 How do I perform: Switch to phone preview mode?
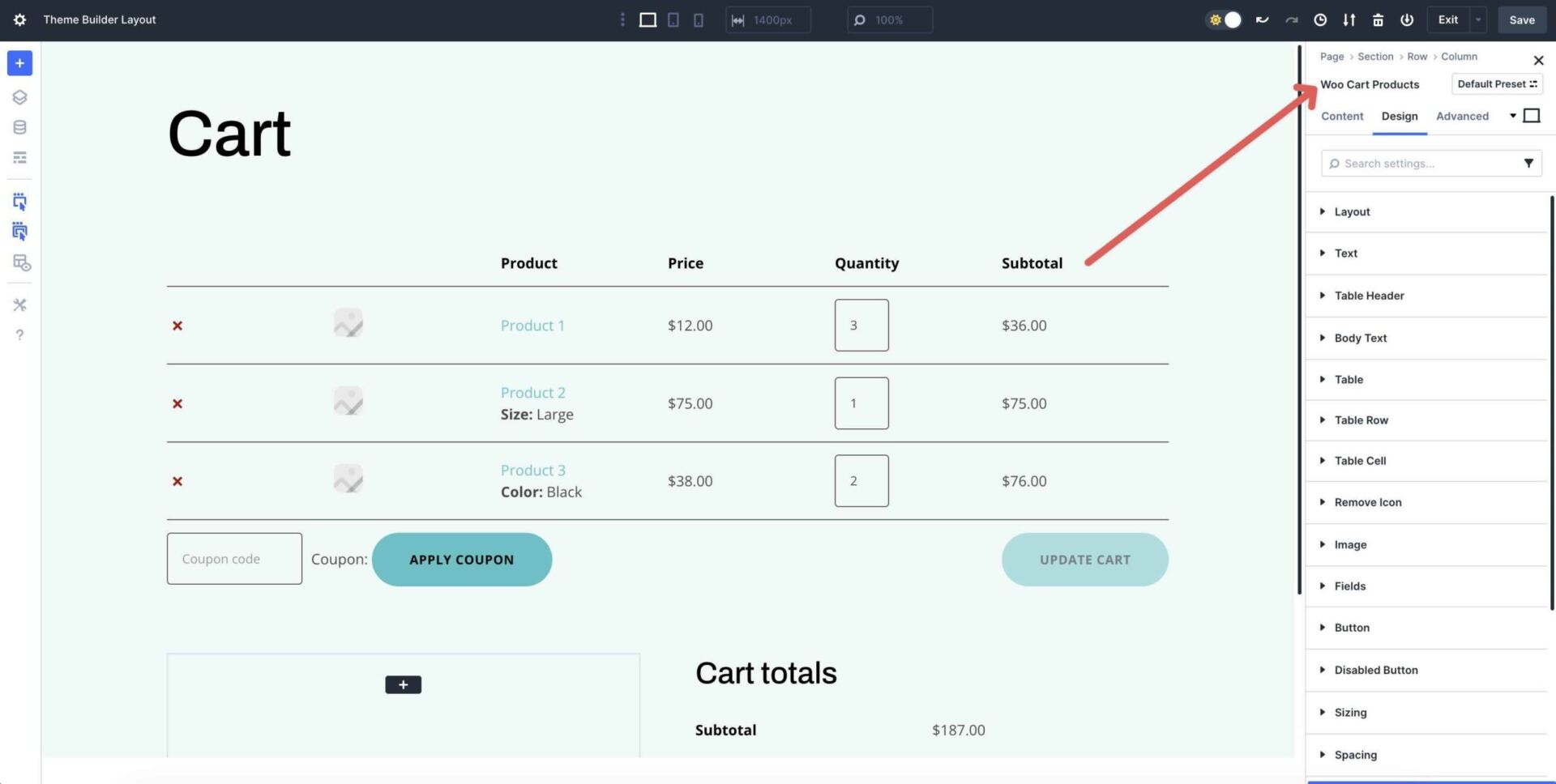click(698, 19)
